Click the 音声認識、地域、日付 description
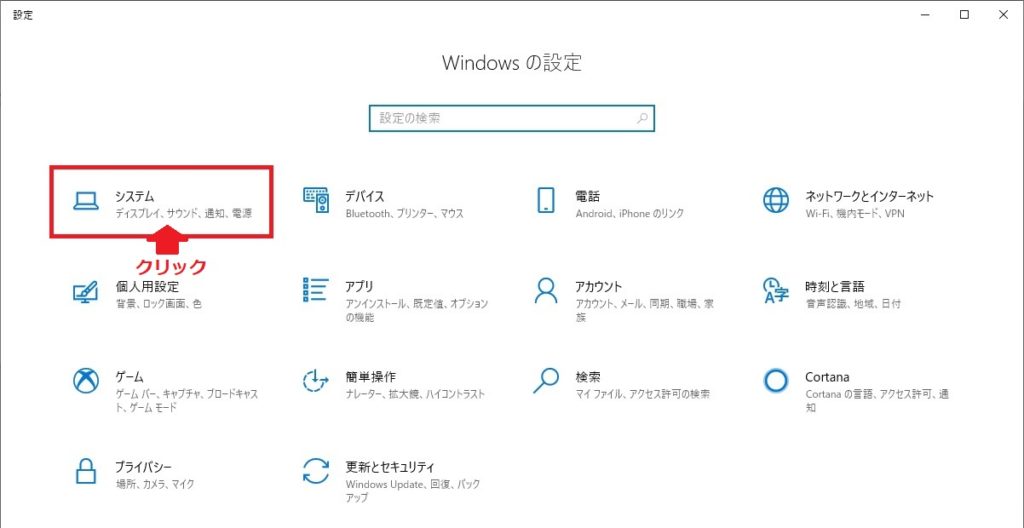The height and width of the screenshot is (528, 1024). [853, 304]
